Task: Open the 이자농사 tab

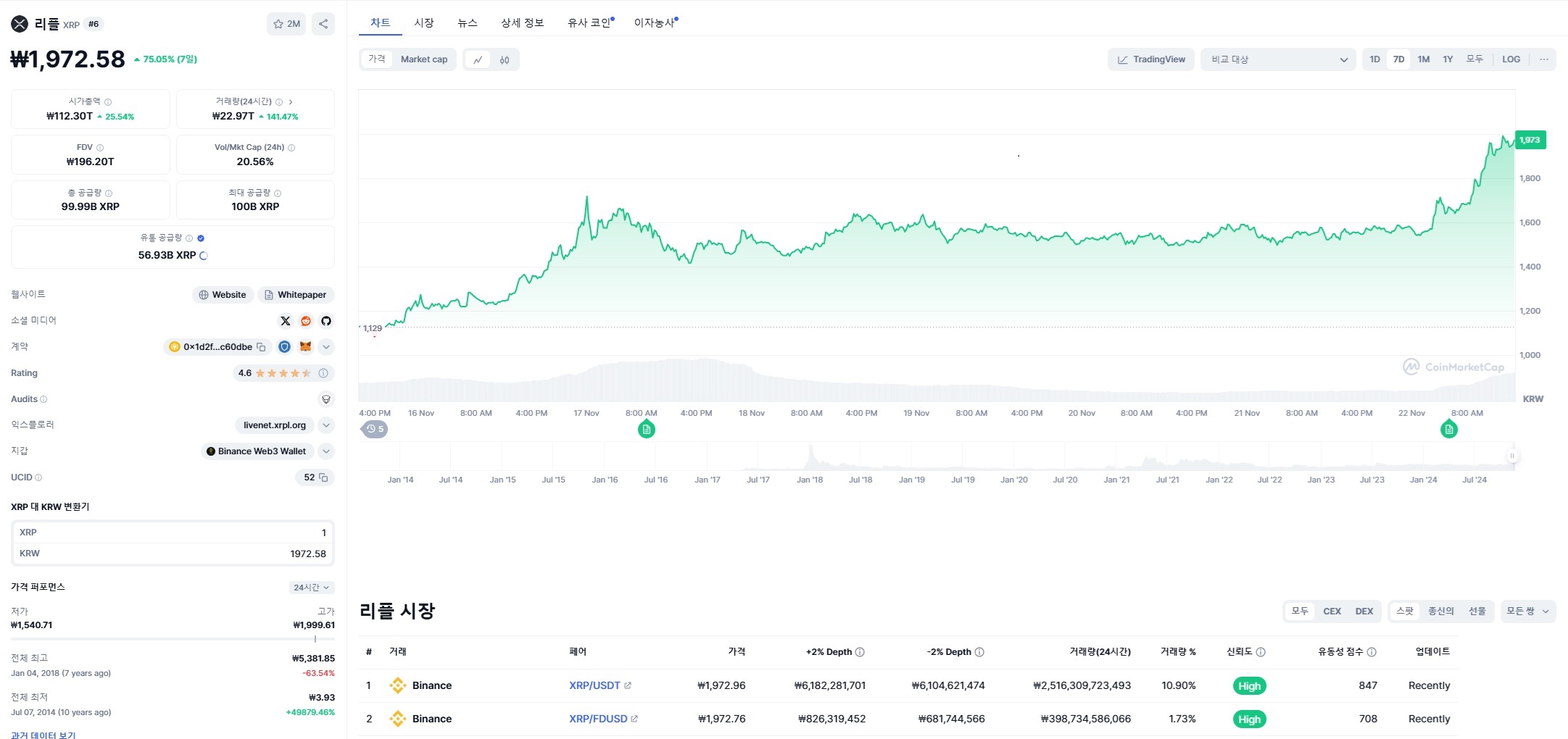Action: point(655,23)
